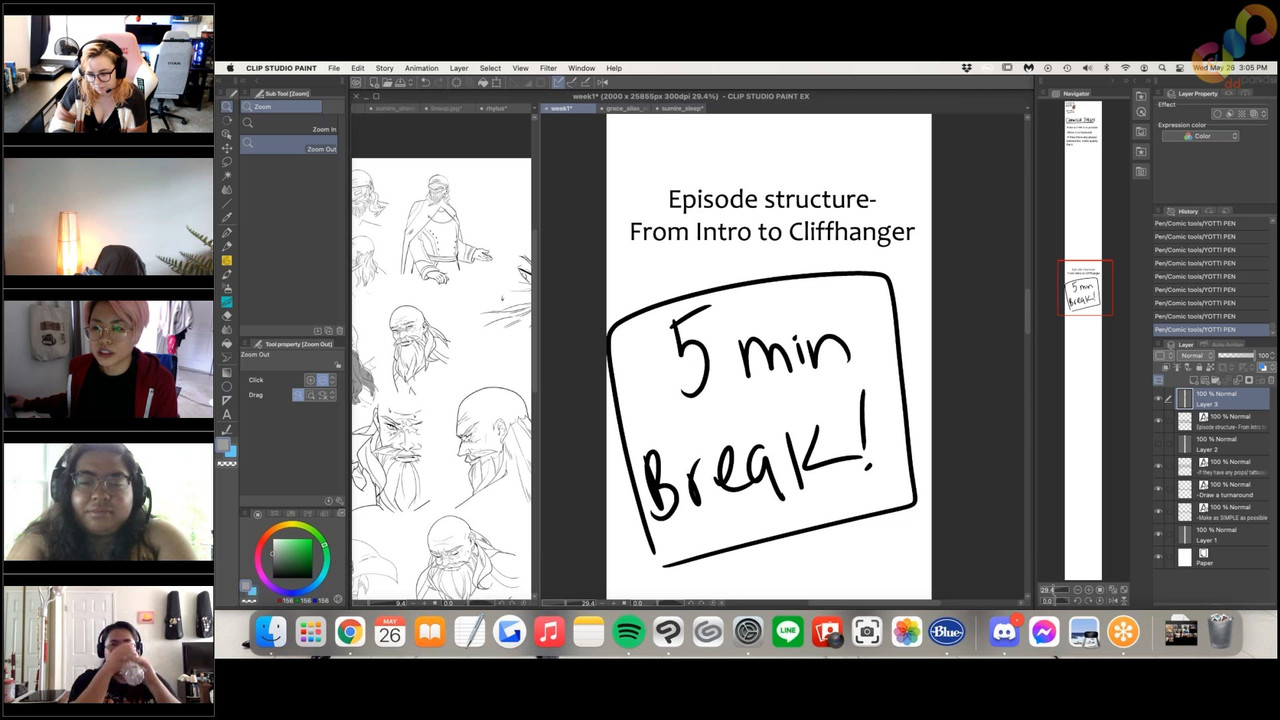Toggle visibility of Episode structure text layer
Screen dimensions: 1280x720
click(1158, 421)
